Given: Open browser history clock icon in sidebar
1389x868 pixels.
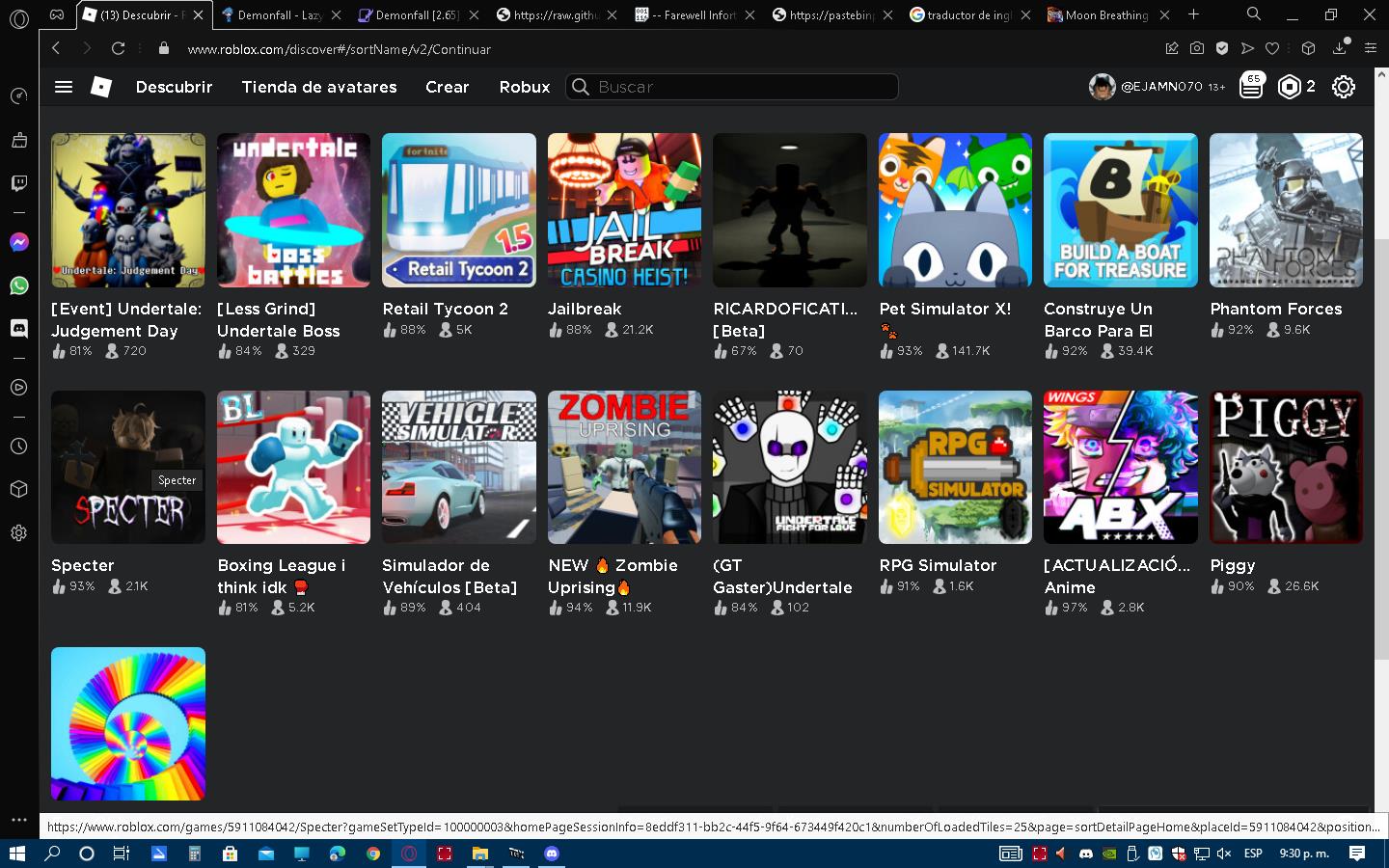Looking at the screenshot, I should 18,447.
